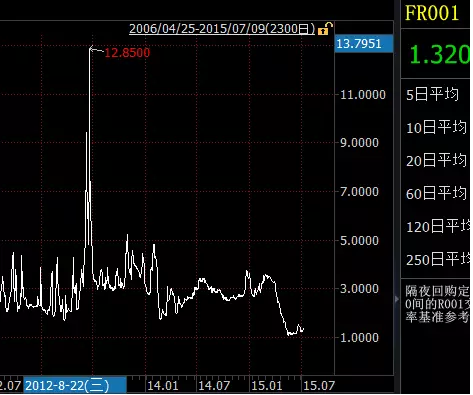Open the date range 2006/04/25-2015/07/09 link
The height and width of the screenshot is (395, 473).
click(x=222, y=29)
